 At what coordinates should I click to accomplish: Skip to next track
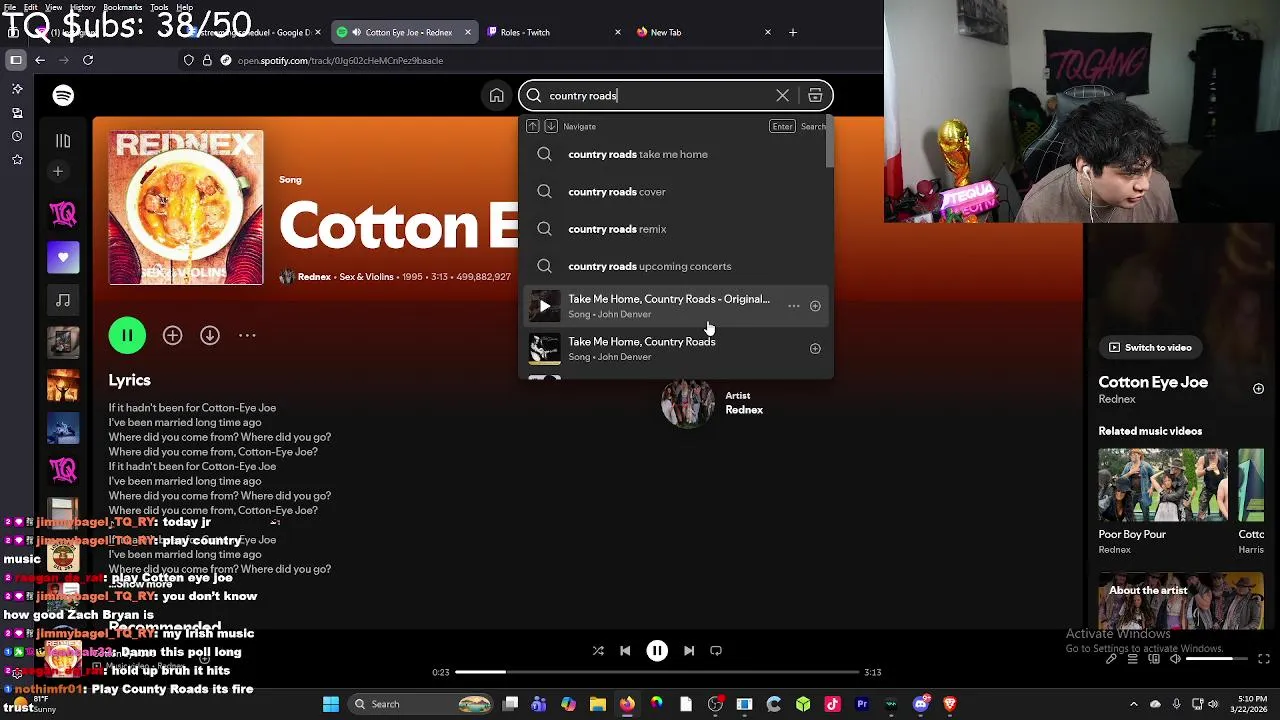[689, 651]
